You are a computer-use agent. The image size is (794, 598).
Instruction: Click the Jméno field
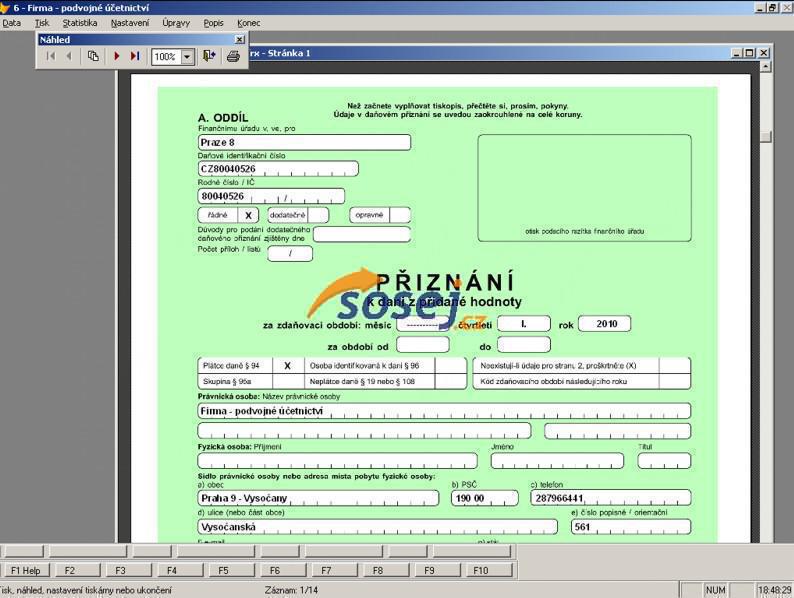557,461
